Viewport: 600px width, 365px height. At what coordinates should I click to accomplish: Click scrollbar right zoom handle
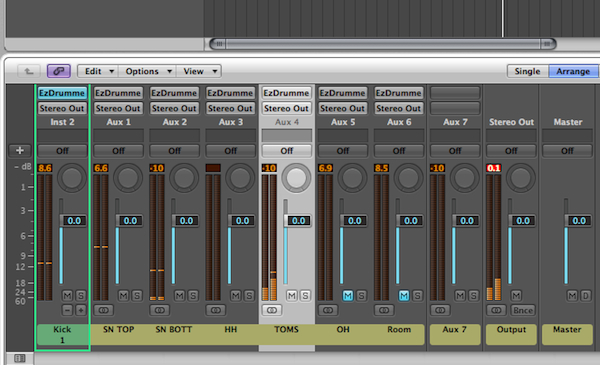click(548, 44)
